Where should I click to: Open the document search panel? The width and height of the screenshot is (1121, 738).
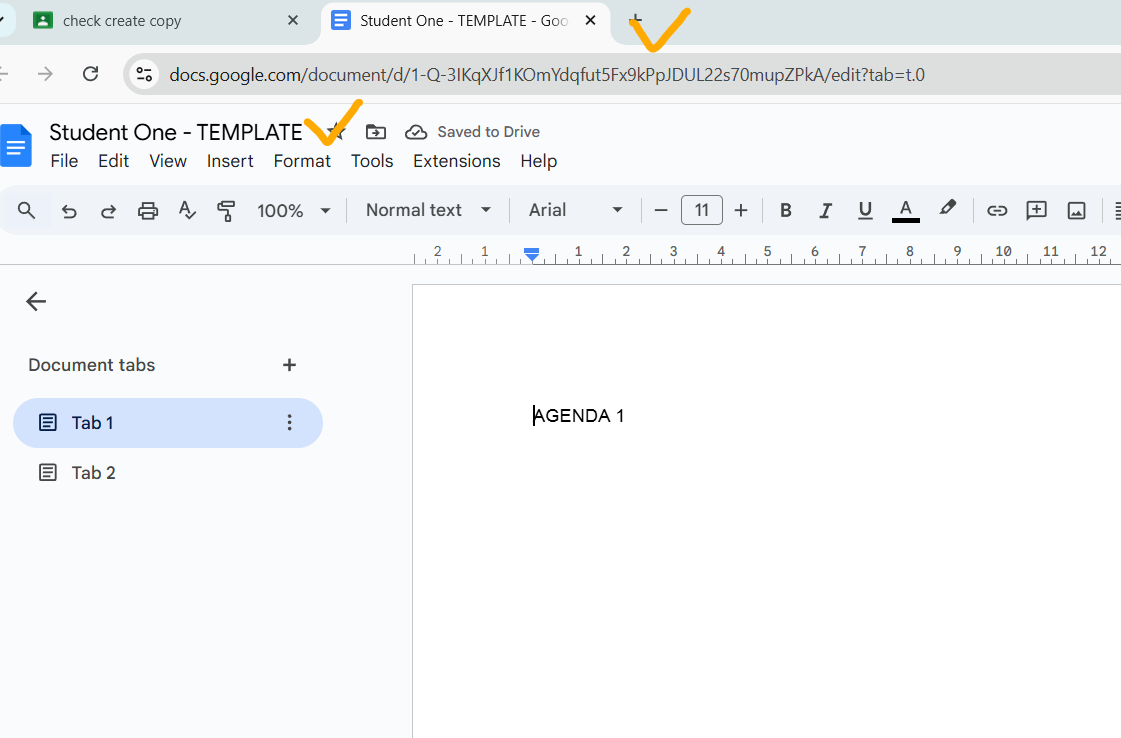[27, 210]
